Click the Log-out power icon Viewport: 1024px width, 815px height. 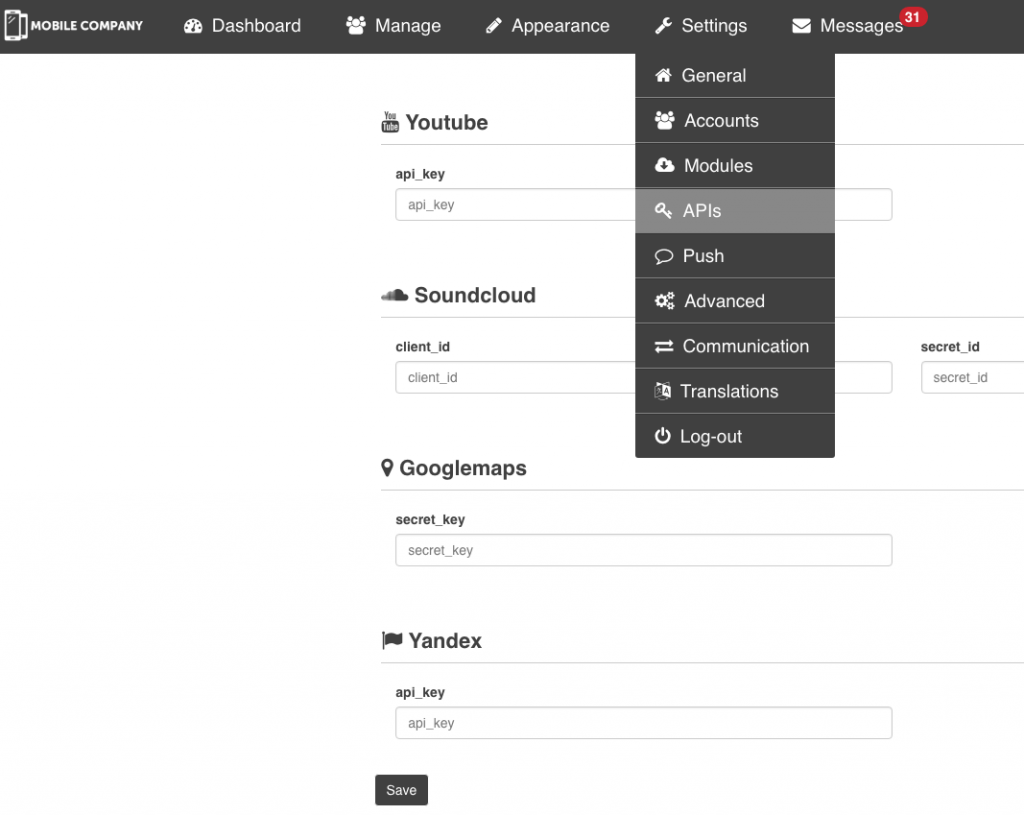[662, 436]
